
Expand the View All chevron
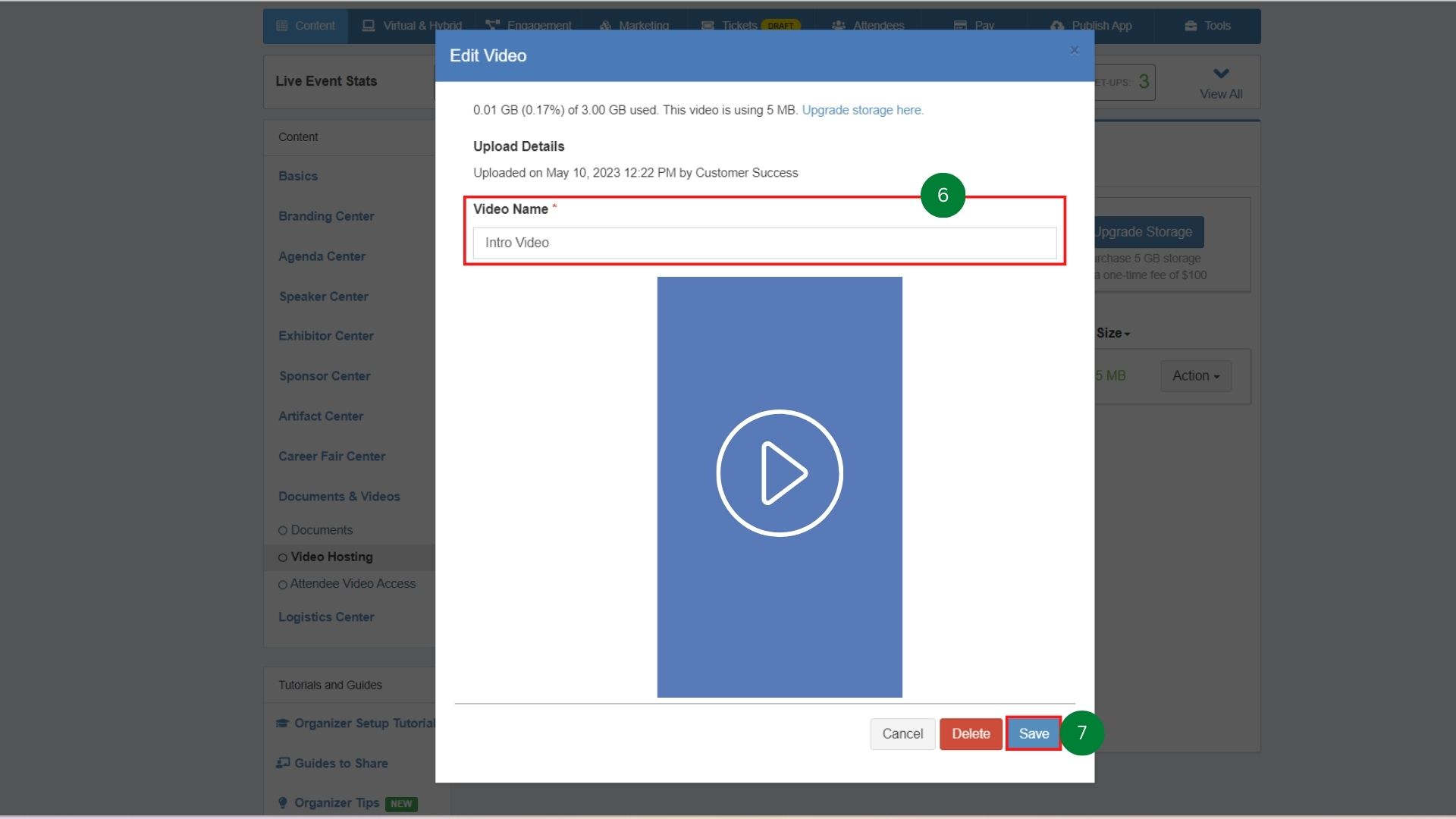1221,74
